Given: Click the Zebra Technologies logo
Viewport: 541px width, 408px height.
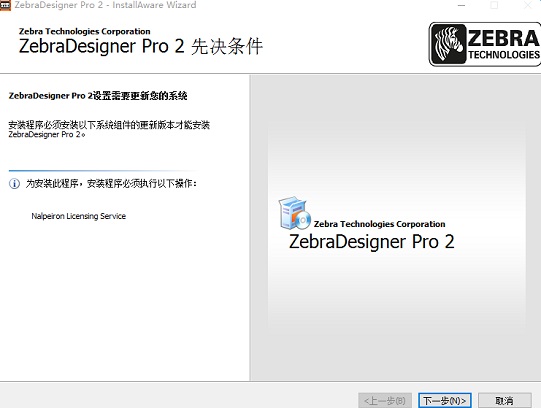Looking at the screenshot, I should pyautogui.click(x=485, y=44).
